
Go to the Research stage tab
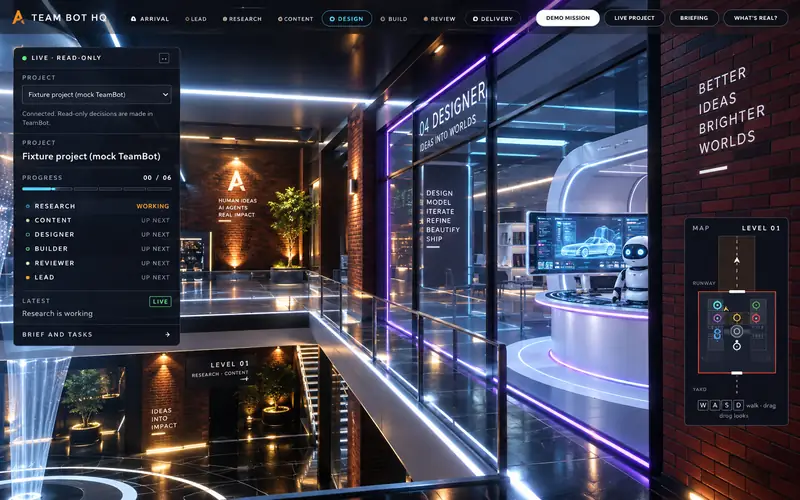click(242, 19)
